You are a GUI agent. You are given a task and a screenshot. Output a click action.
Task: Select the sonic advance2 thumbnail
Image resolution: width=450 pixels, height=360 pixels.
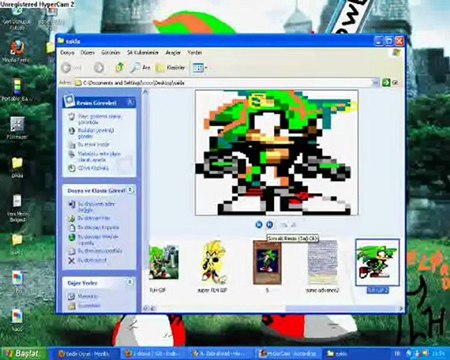322,263
